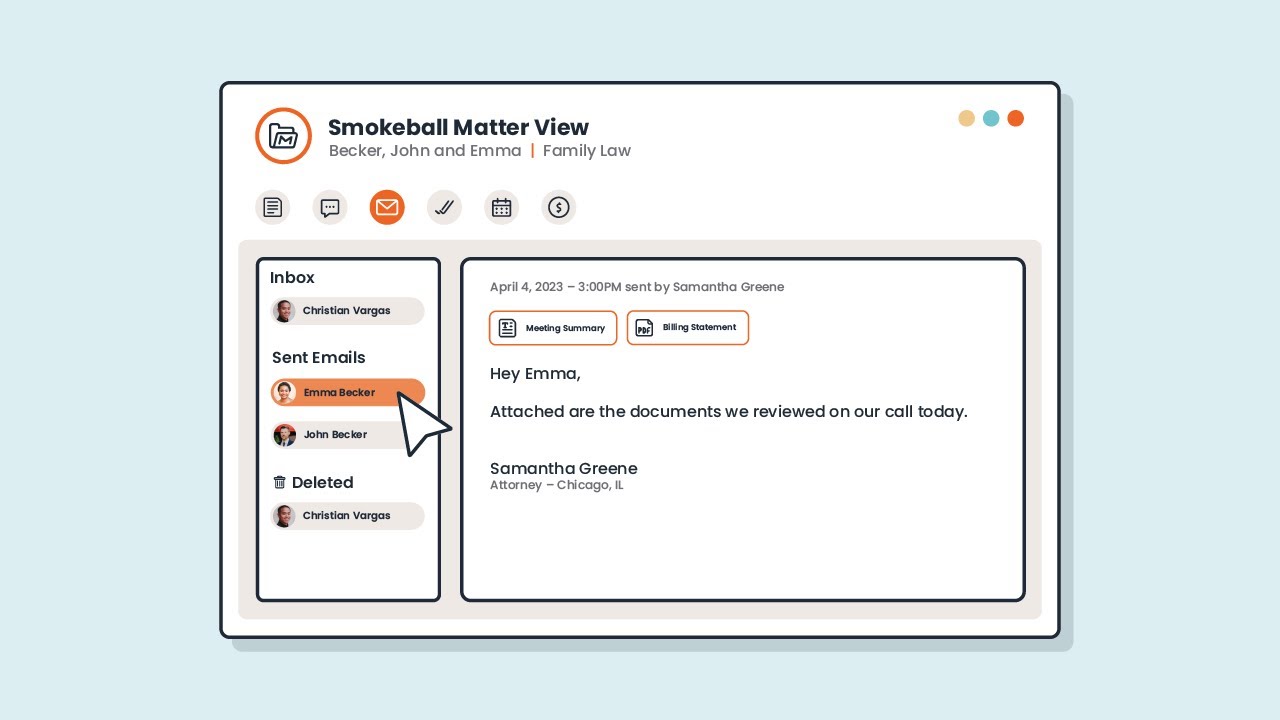Viewport: 1280px width, 720px height.
Task: Click the Attached are the documents sentence
Action: (x=729, y=412)
